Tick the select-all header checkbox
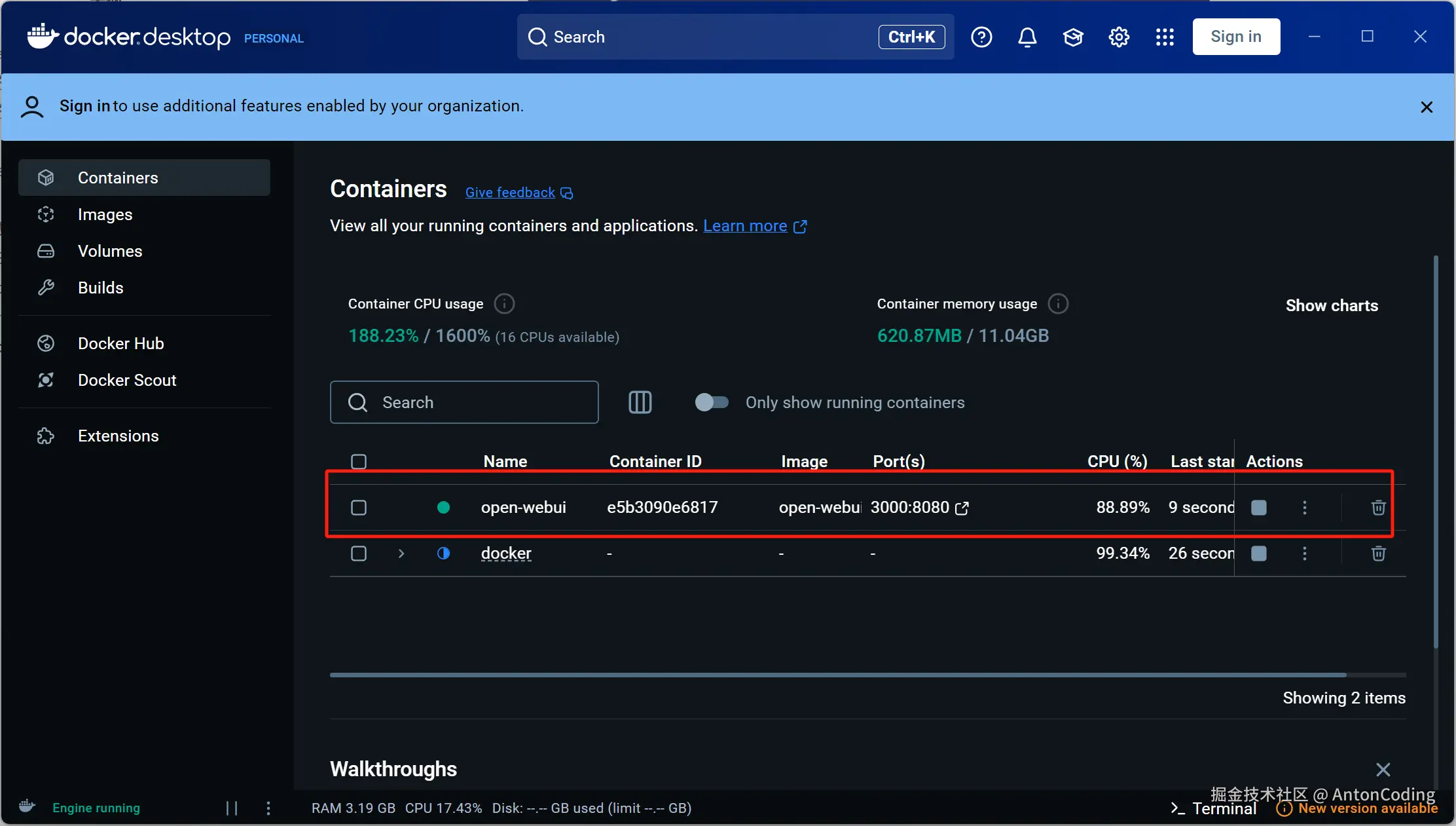The height and width of the screenshot is (826, 1456). pos(359,462)
